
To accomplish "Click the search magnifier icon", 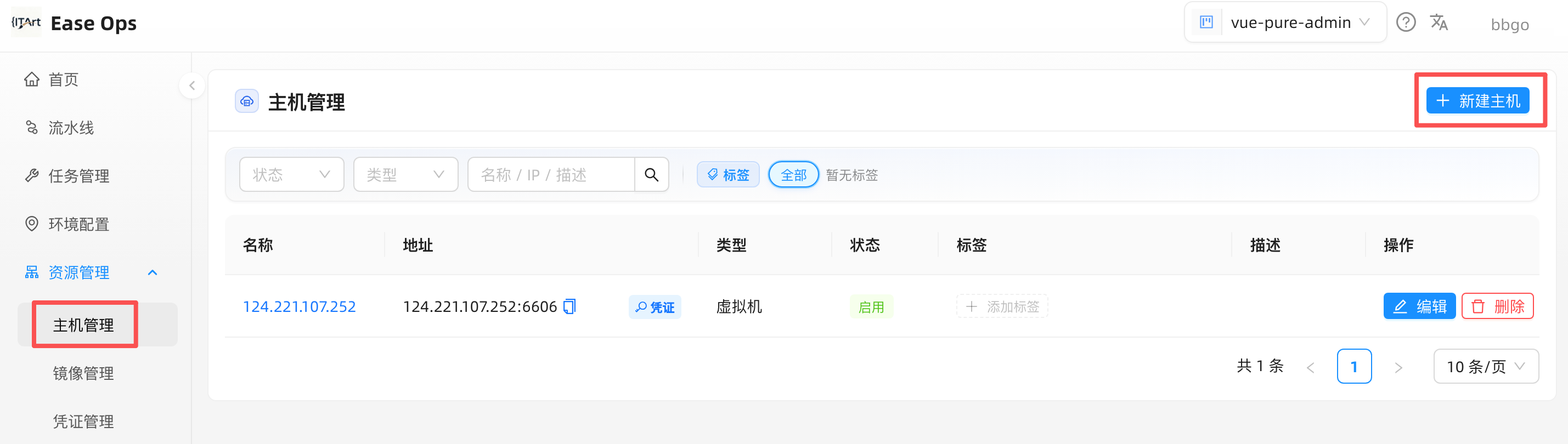I will [x=651, y=174].
